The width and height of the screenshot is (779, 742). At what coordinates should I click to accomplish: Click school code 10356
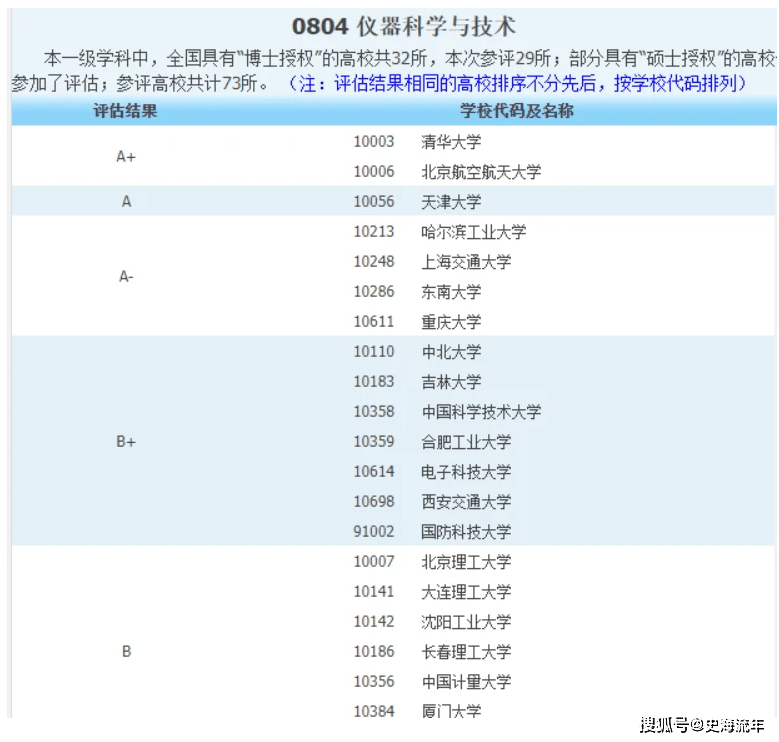coord(374,681)
